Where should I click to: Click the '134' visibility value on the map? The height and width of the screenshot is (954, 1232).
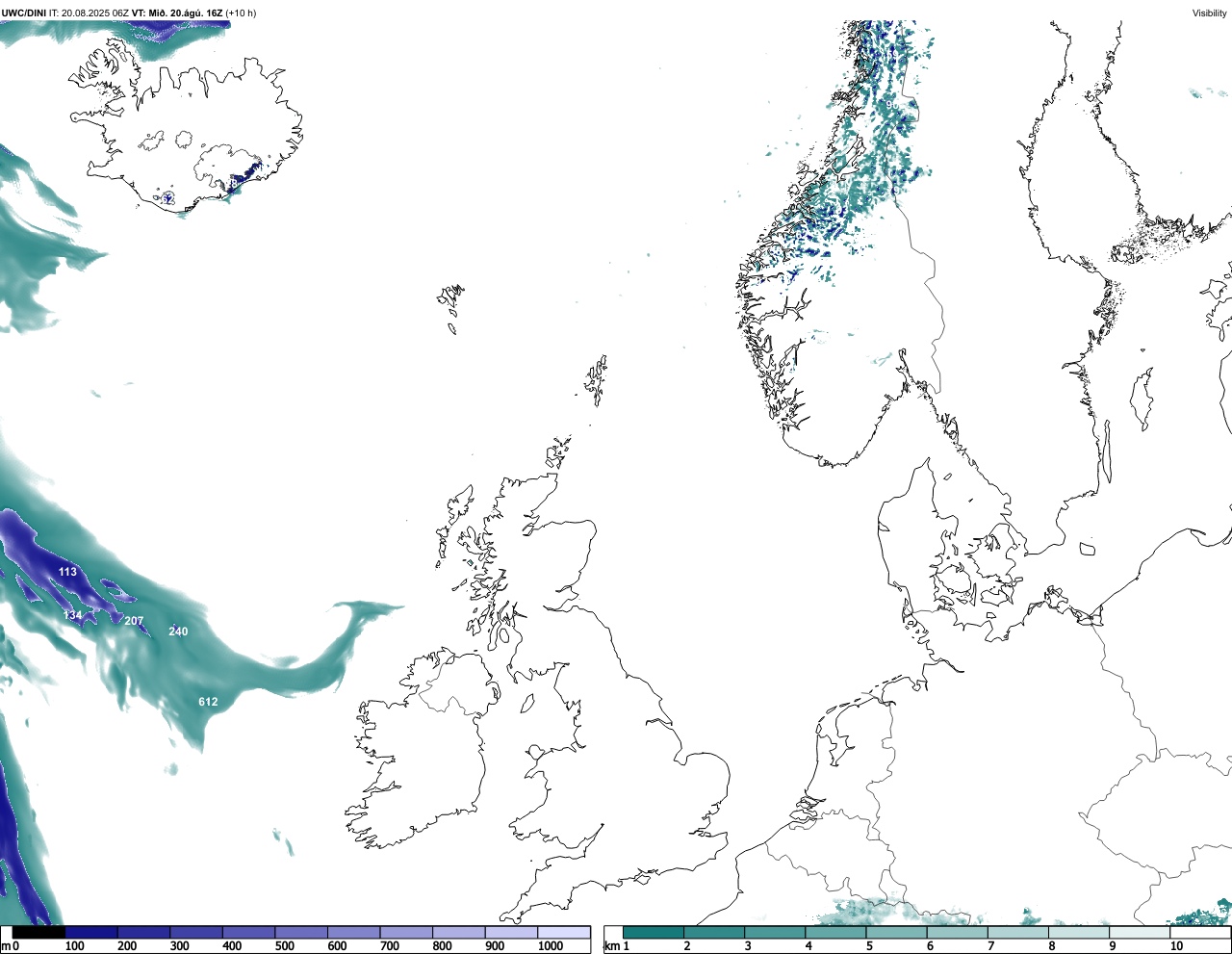(73, 615)
